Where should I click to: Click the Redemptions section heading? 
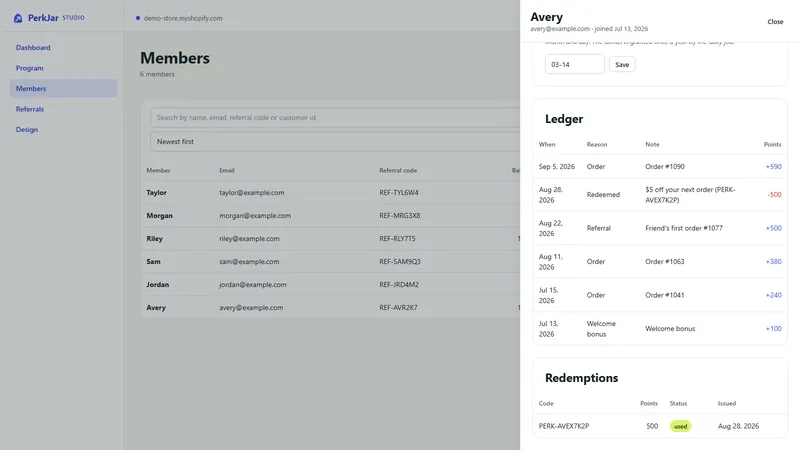point(582,378)
